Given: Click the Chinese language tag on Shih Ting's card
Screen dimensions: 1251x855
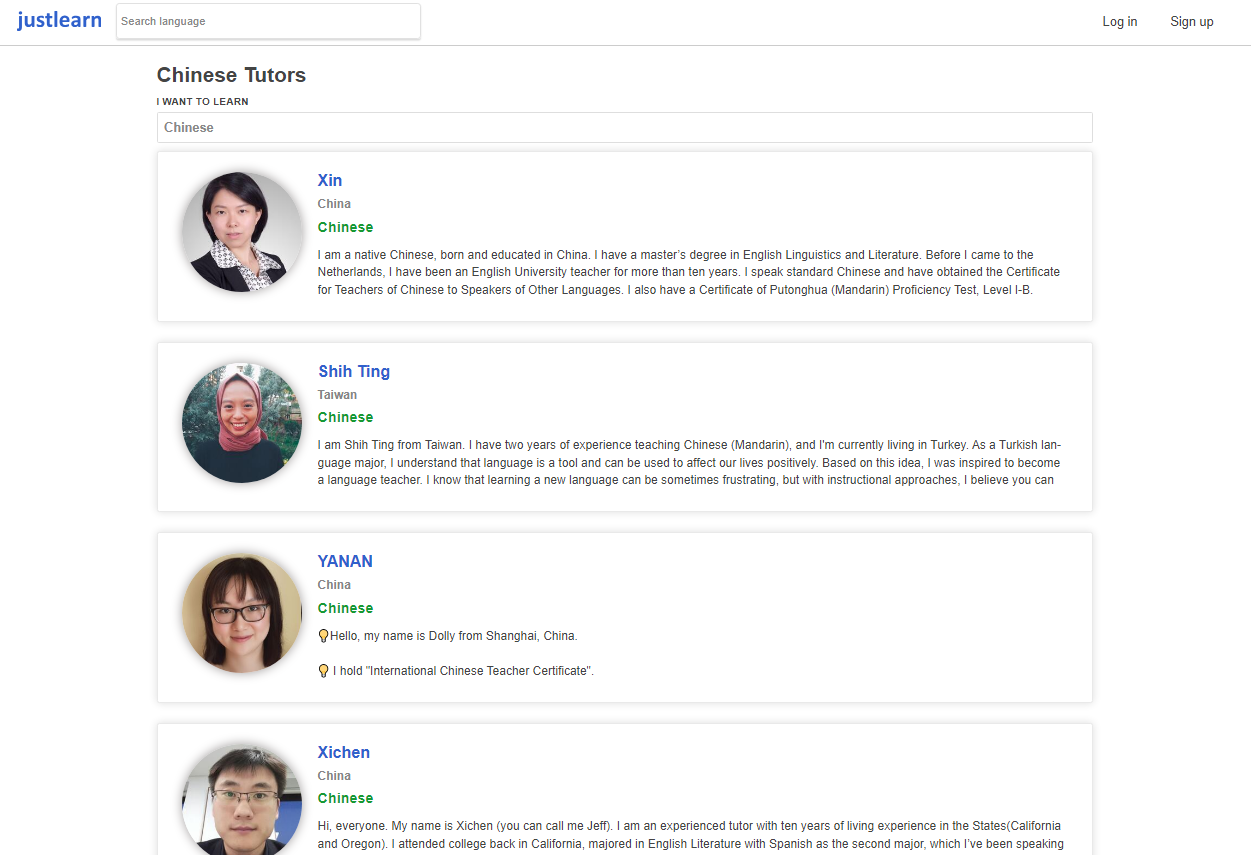Looking at the screenshot, I should point(345,418).
